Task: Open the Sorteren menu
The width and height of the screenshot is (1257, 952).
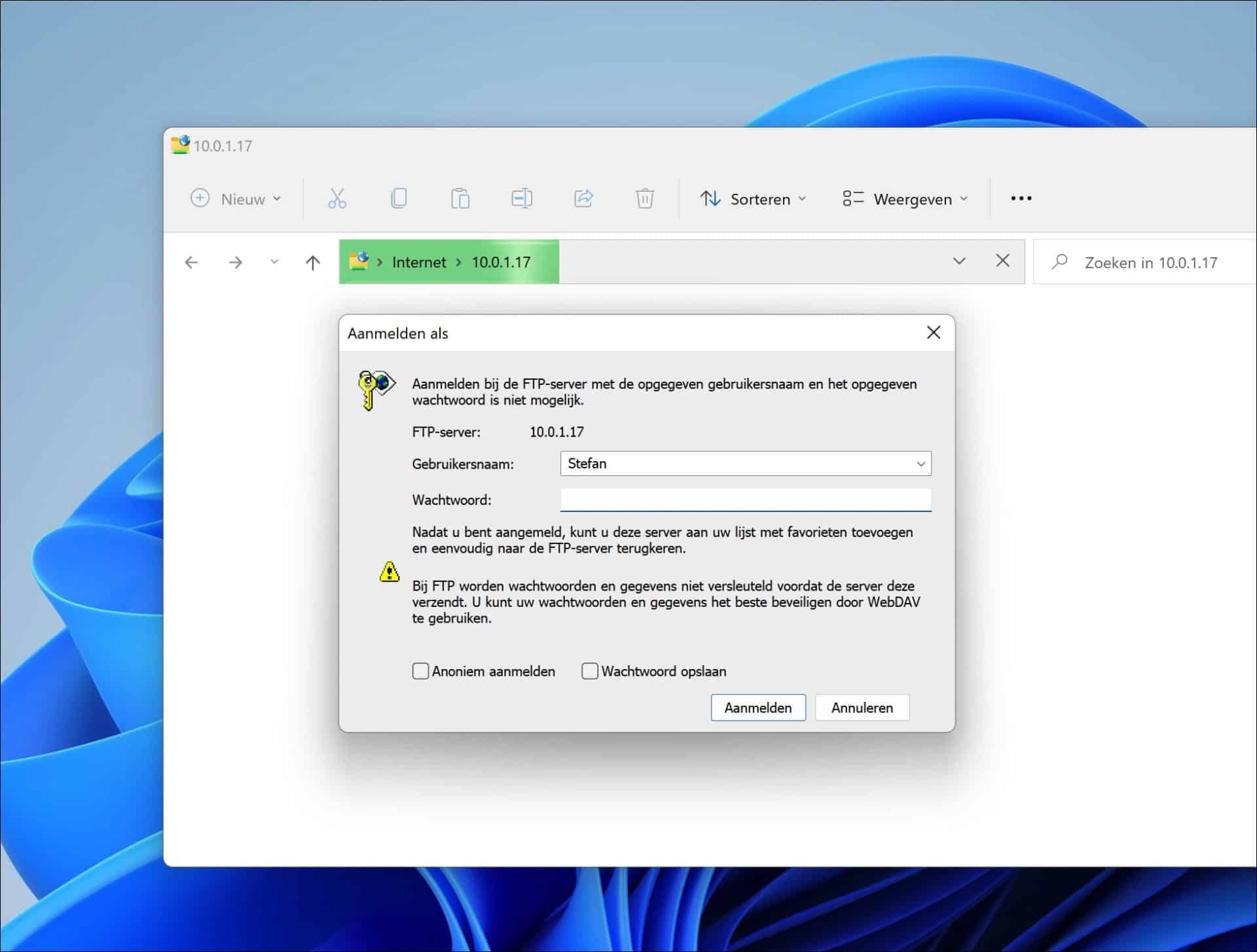Action: pos(754,198)
